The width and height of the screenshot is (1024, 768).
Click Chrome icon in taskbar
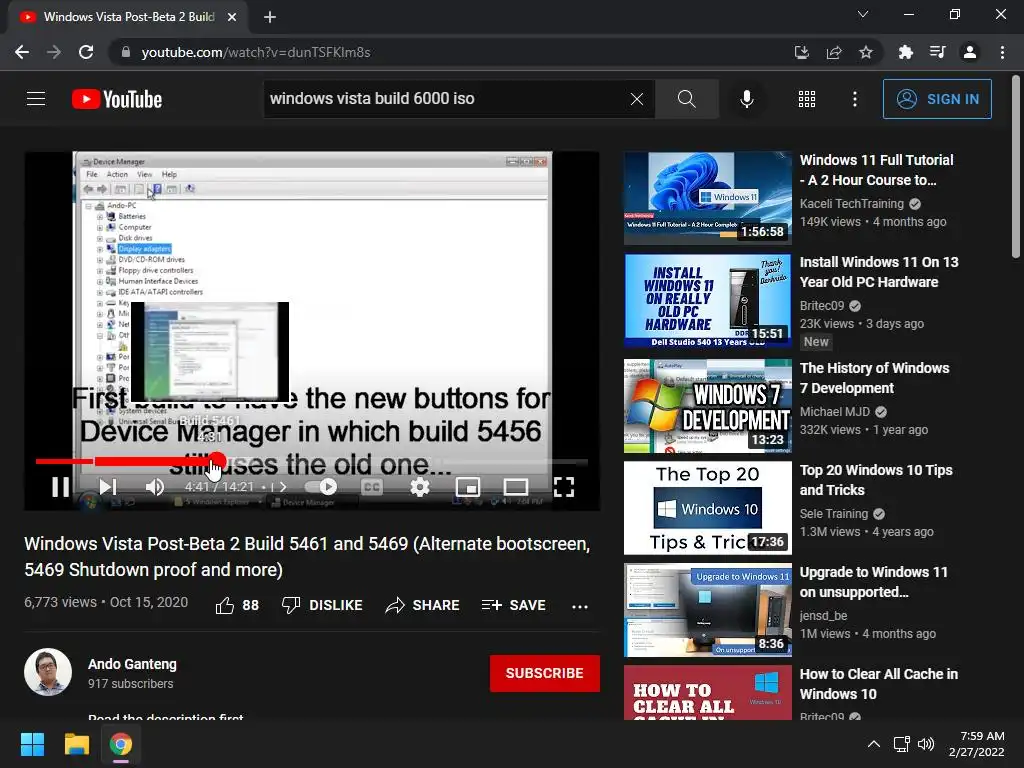tap(121, 744)
